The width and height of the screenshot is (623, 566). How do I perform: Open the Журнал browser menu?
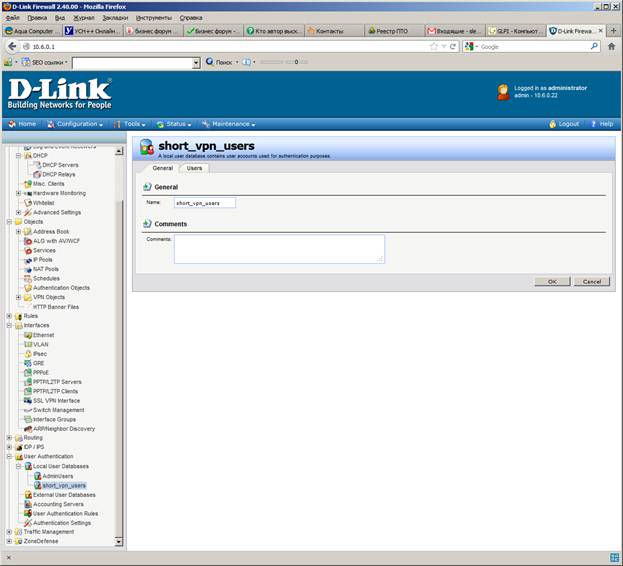84,18
